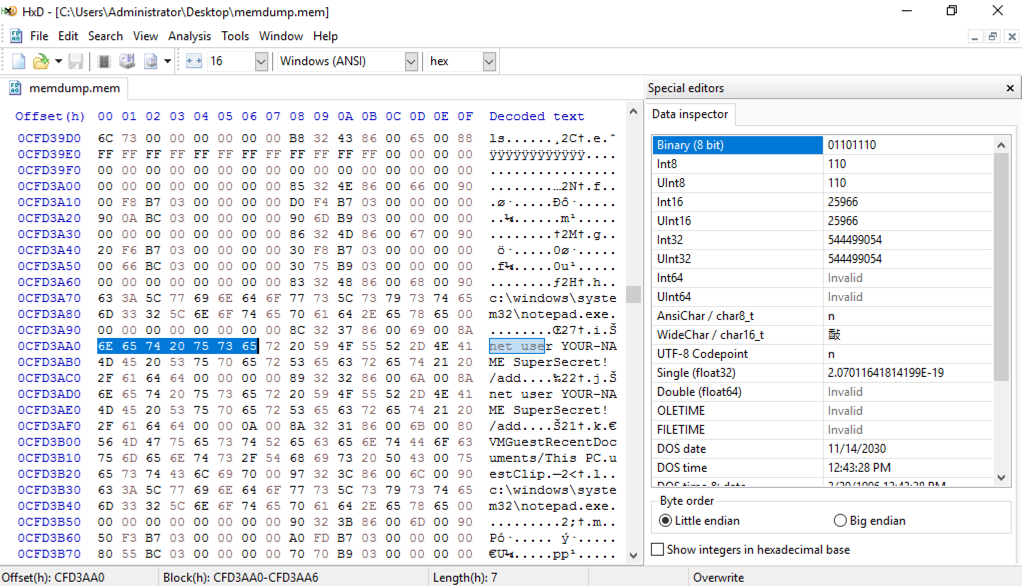Select the UTF-8 Codepoint row

[x=823, y=353]
